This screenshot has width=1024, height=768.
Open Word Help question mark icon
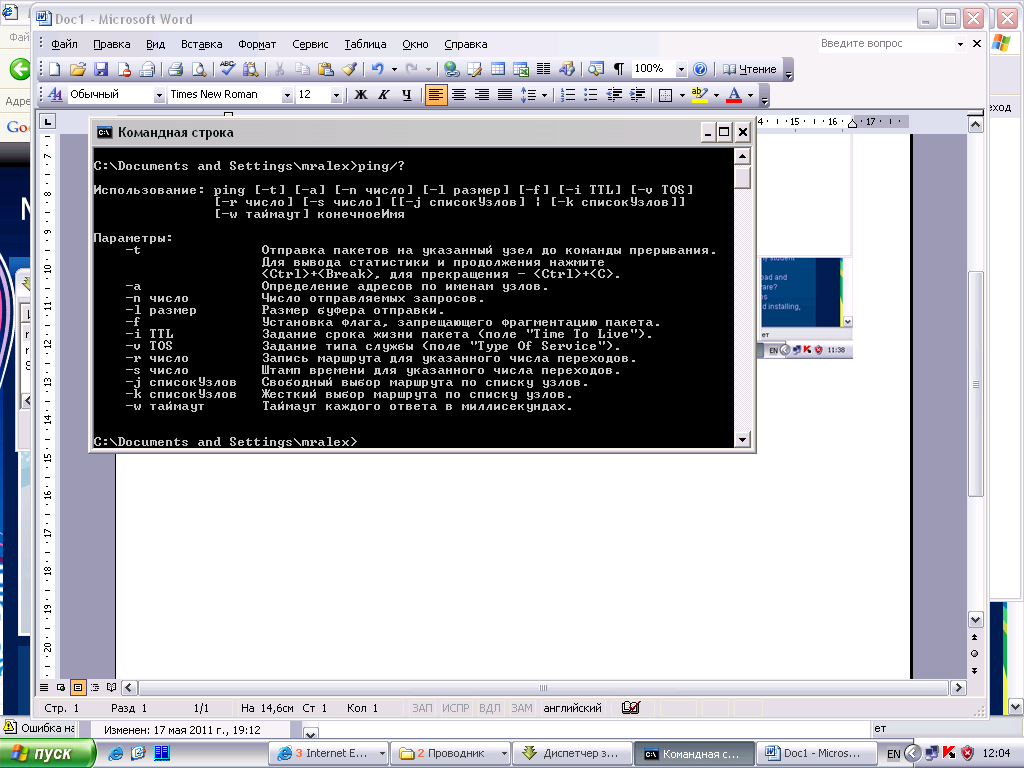point(699,69)
